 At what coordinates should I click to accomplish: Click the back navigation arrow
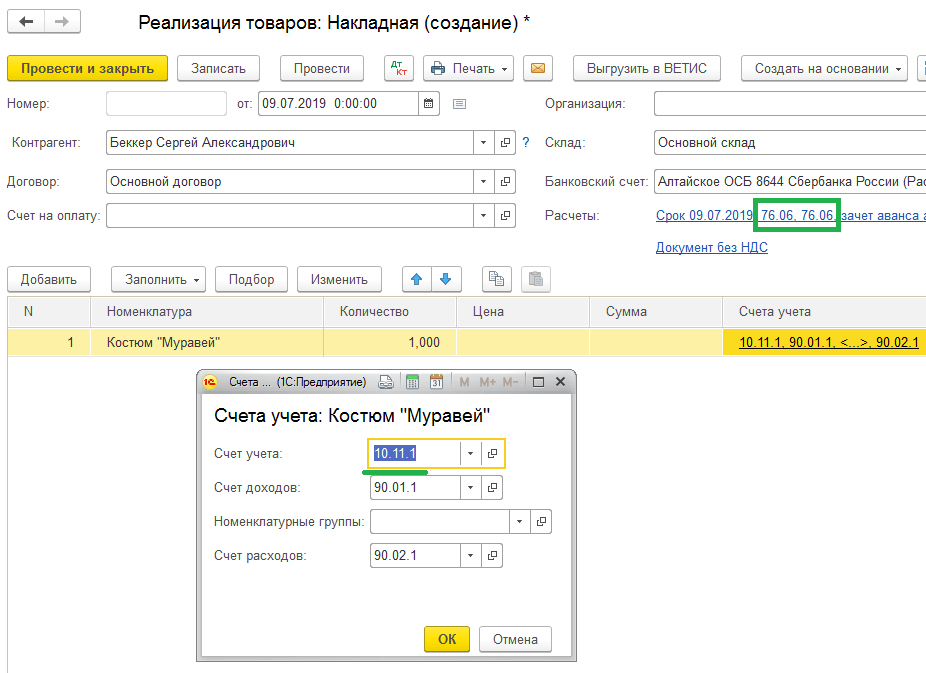point(27,22)
